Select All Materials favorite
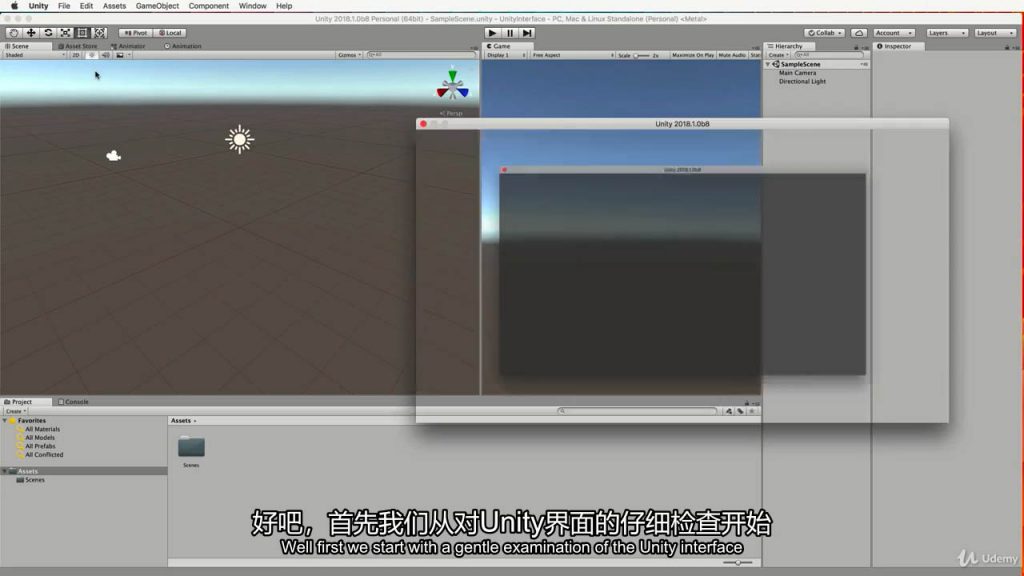The image size is (1024, 576). (x=42, y=429)
